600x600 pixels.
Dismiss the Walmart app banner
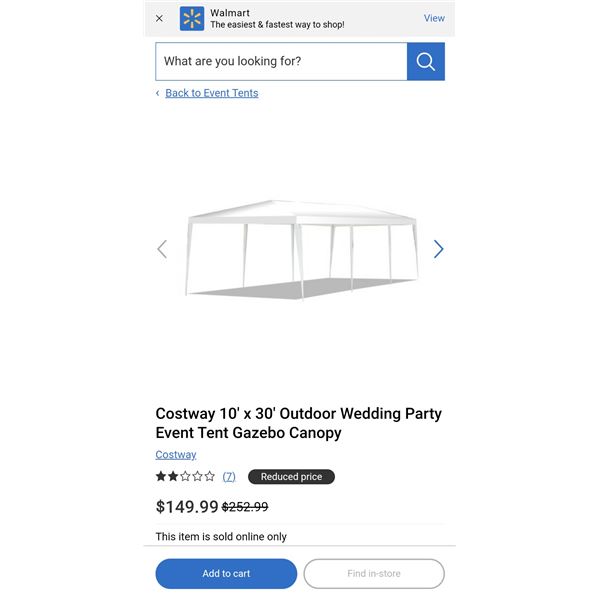point(159,18)
